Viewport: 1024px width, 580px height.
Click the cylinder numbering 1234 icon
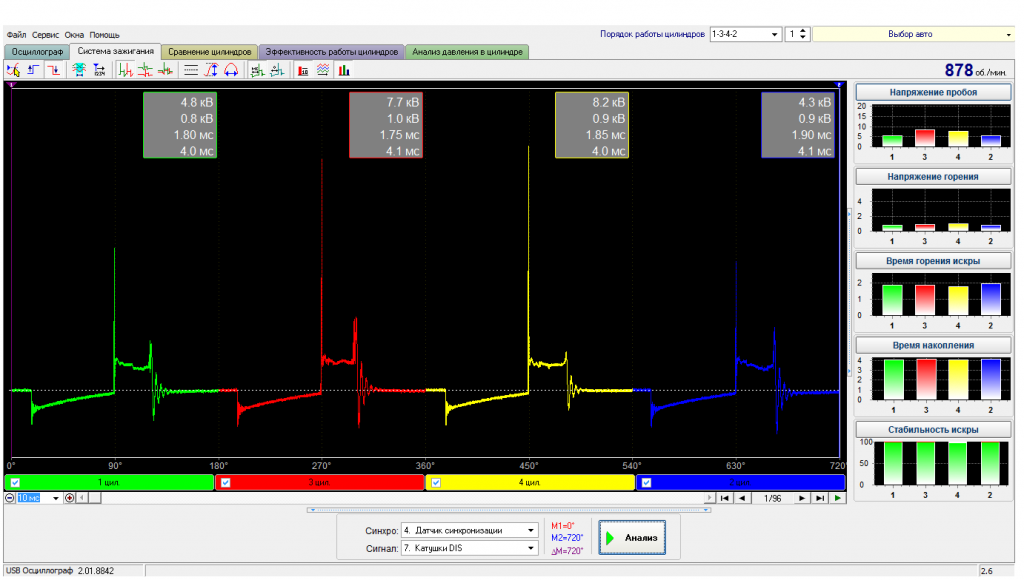pyautogui.click(x=99, y=70)
